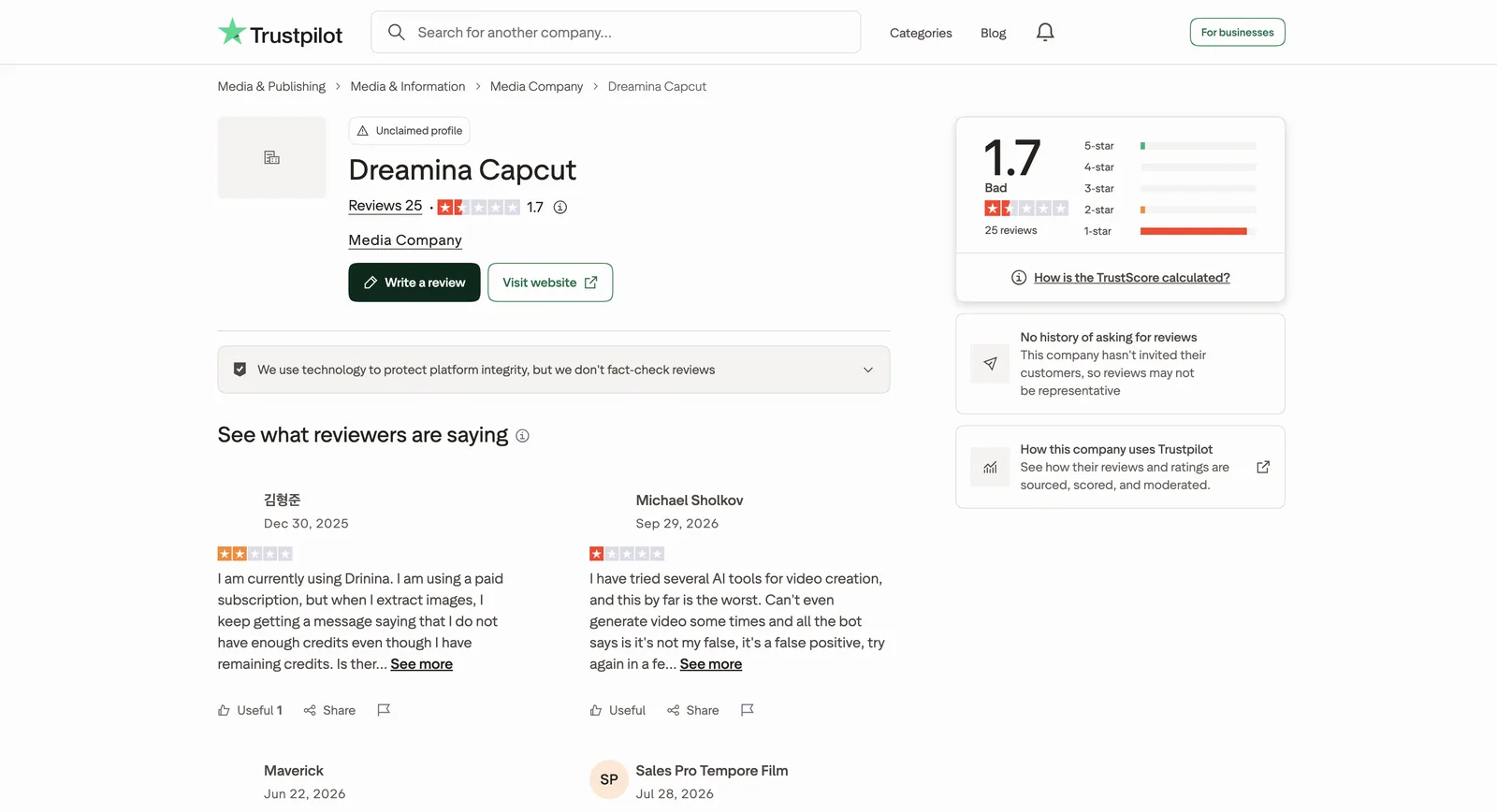Share Michael Sholkov's review
Image resolution: width=1497 pixels, height=812 pixels.
pyautogui.click(x=693, y=711)
